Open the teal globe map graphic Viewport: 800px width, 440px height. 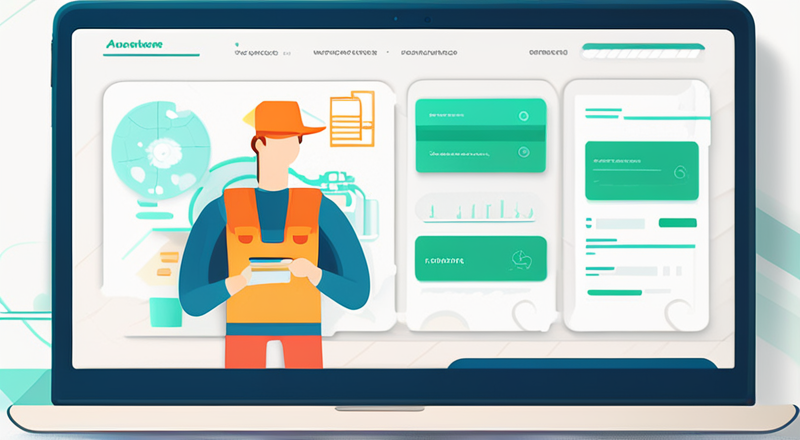coord(161,150)
